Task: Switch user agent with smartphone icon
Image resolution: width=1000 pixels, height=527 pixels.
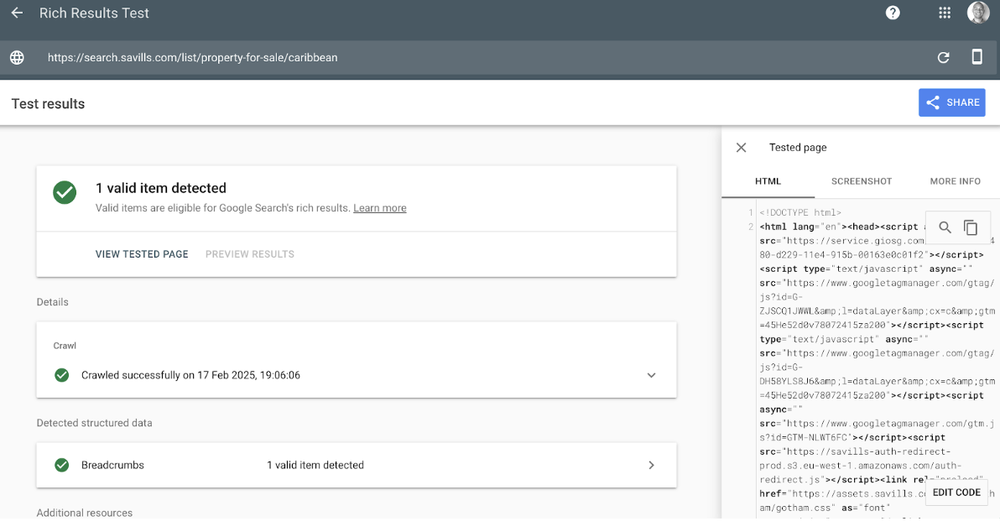Action: pos(976,57)
